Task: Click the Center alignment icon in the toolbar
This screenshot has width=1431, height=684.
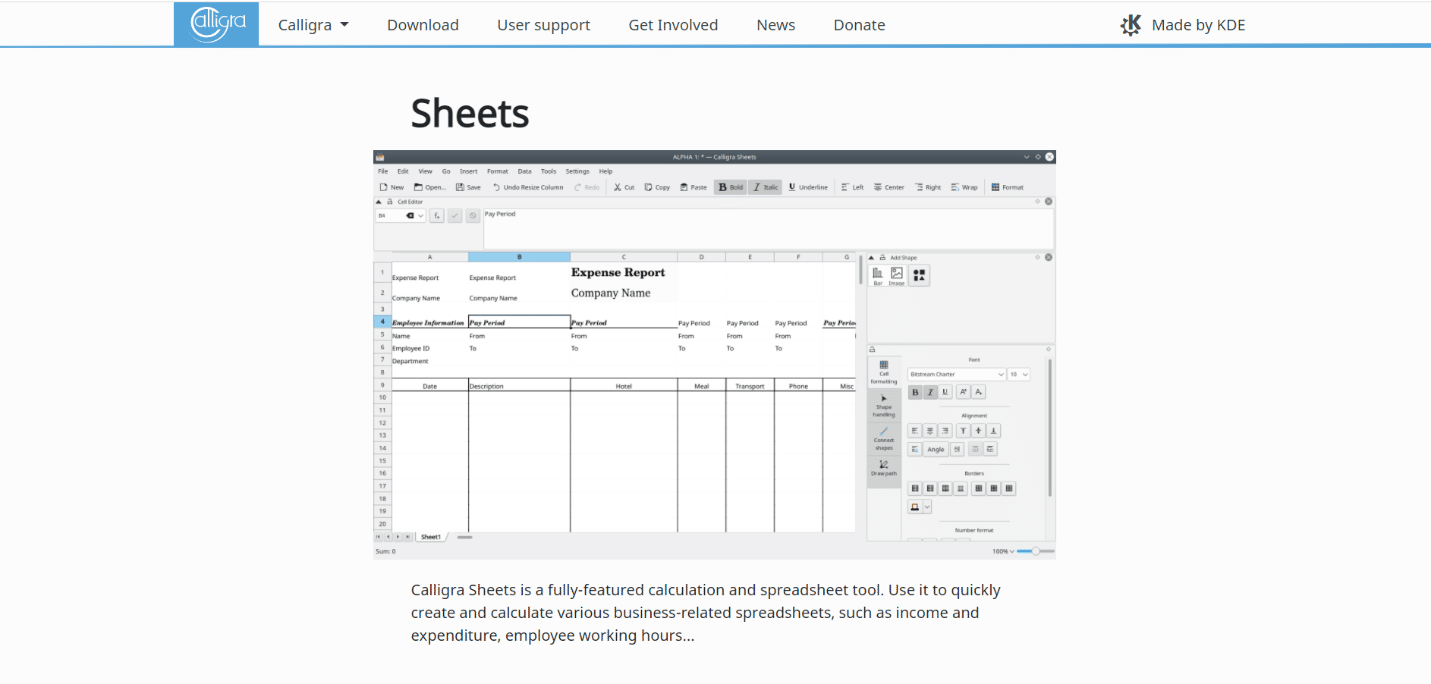Action: [x=878, y=187]
